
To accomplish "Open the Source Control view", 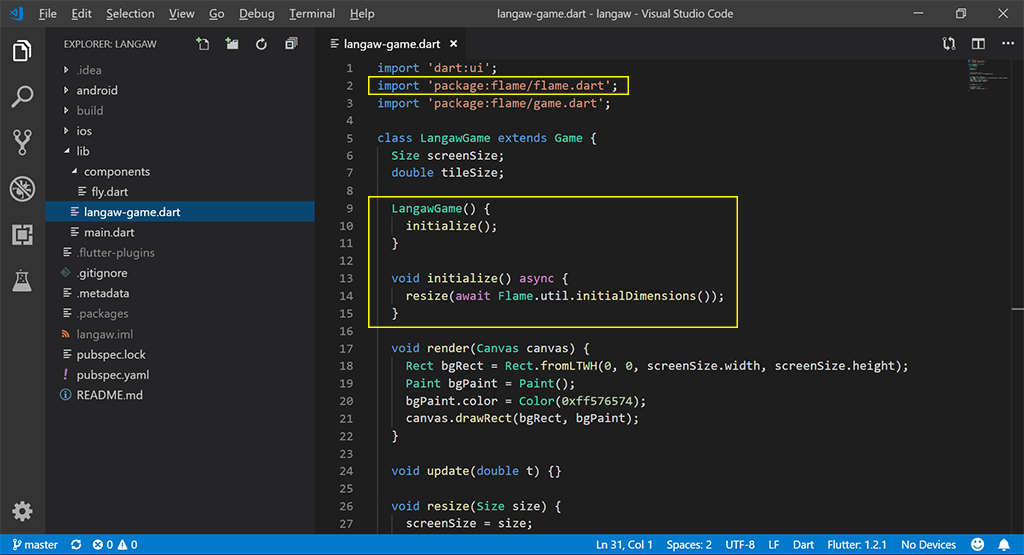I will pyautogui.click(x=22, y=142).
